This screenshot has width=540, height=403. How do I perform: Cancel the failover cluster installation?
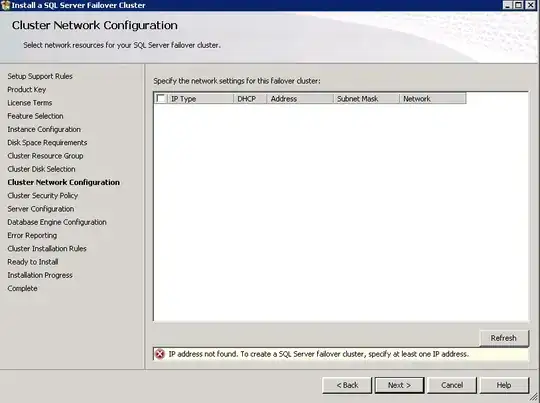click(452, 385)
